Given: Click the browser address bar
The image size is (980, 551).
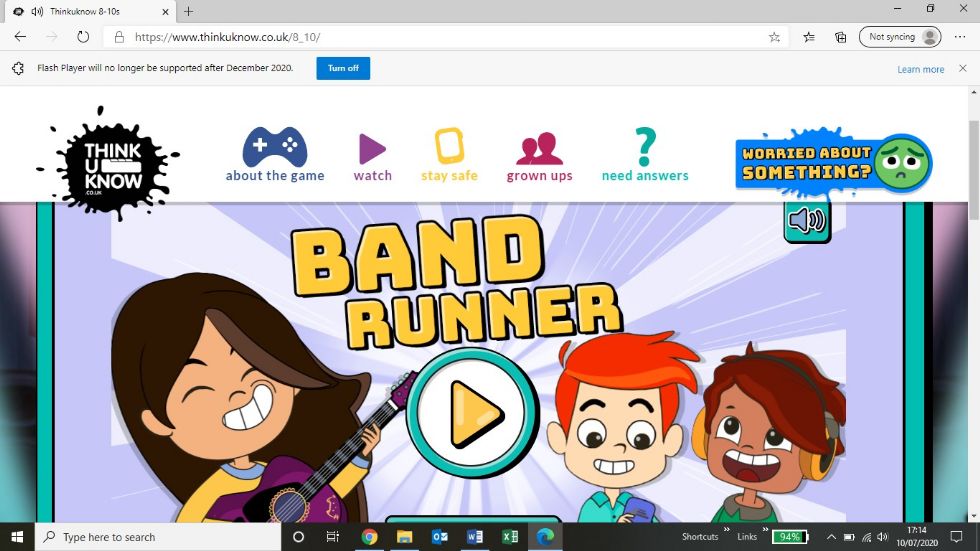Looking at the screenshot, I should point(444,37).
